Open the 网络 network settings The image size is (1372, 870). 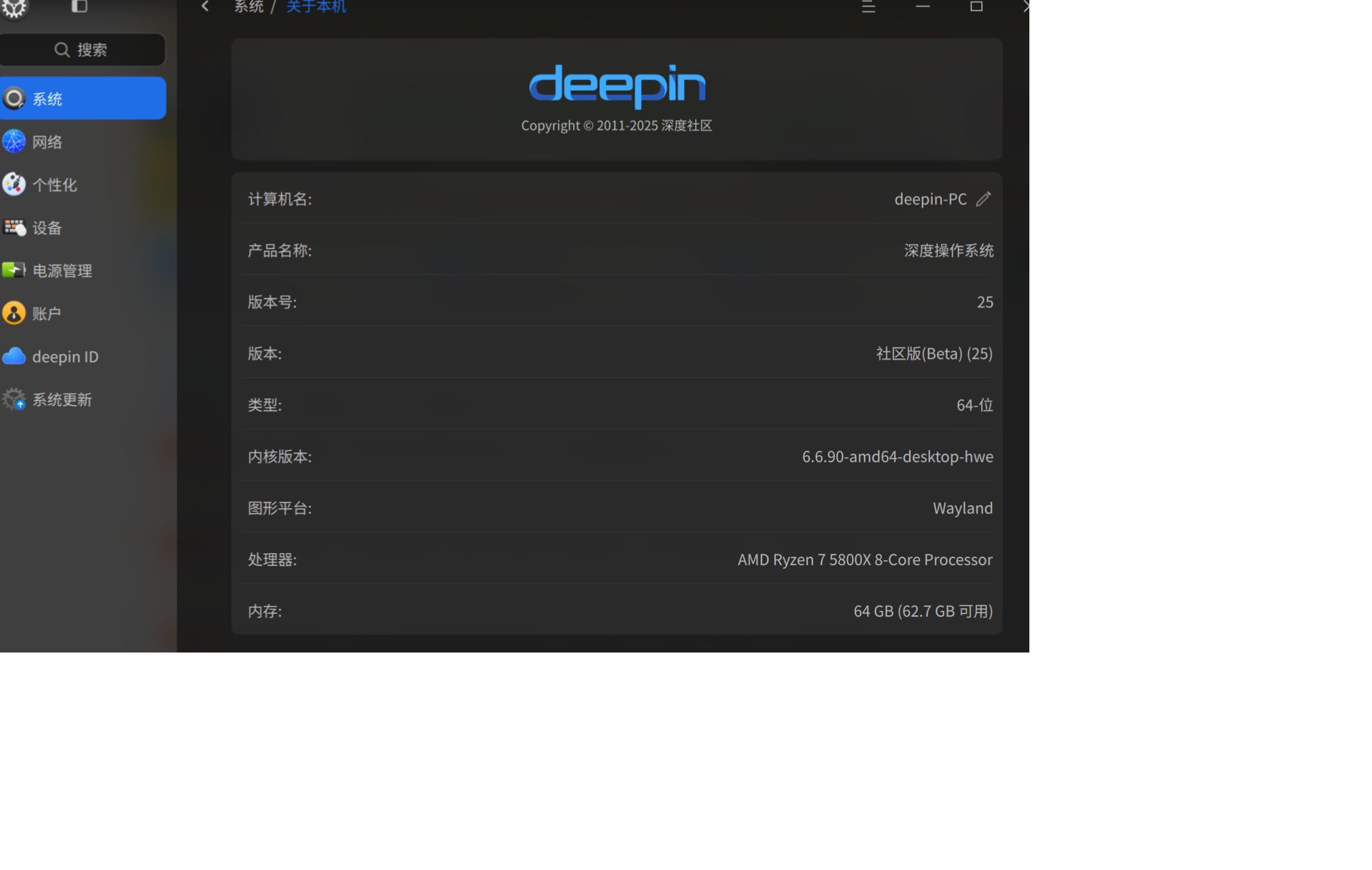82,142
